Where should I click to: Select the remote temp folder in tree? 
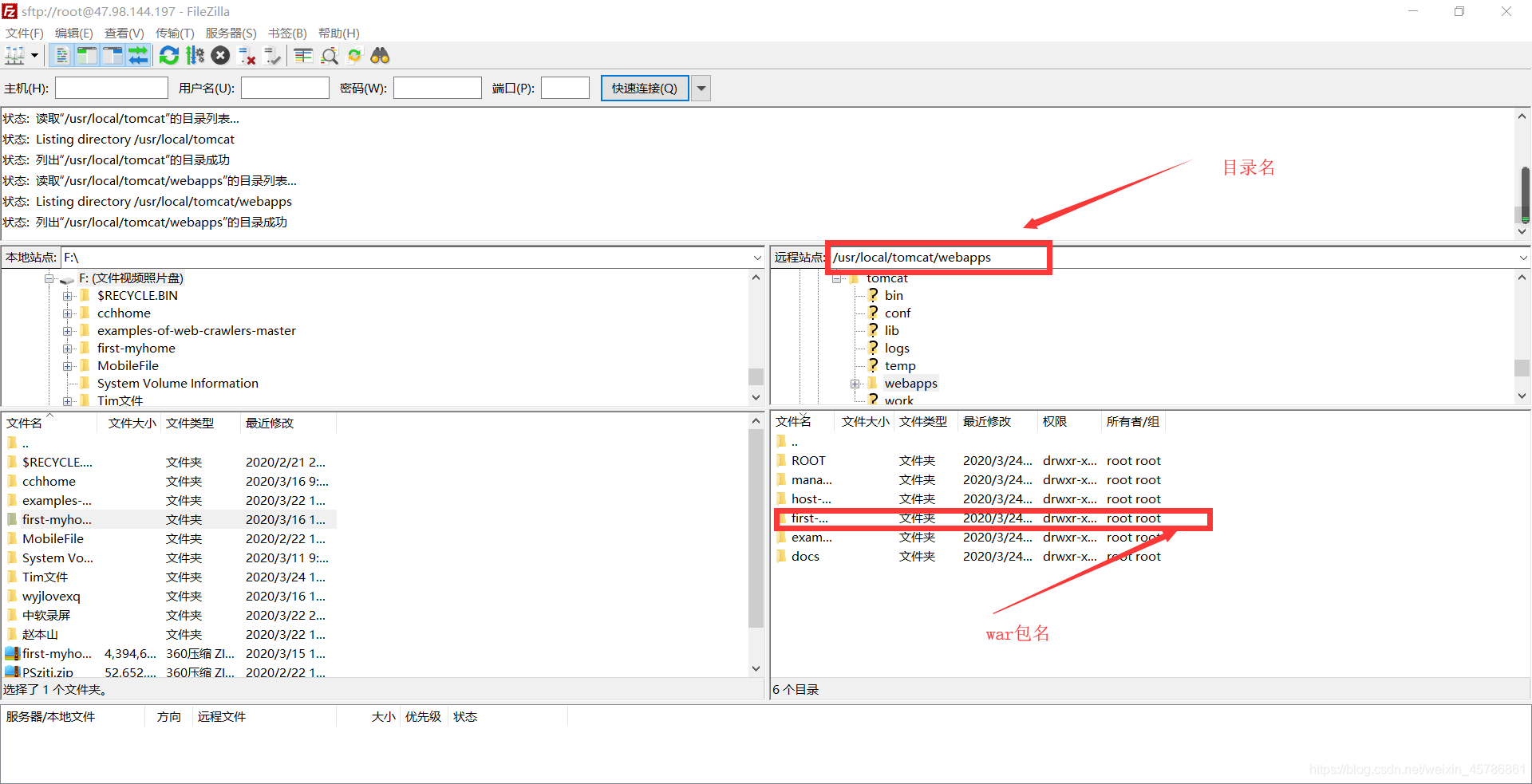coord(900,366)
